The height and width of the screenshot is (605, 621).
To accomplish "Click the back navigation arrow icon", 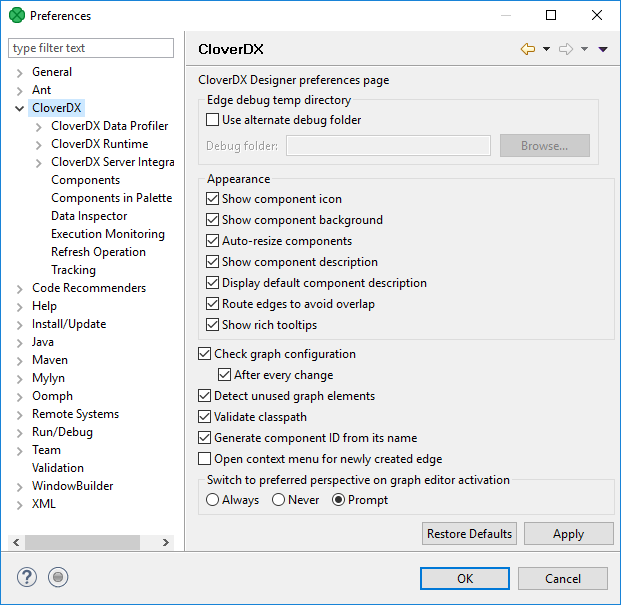I will pyautogui.click(x=528, y=49).
